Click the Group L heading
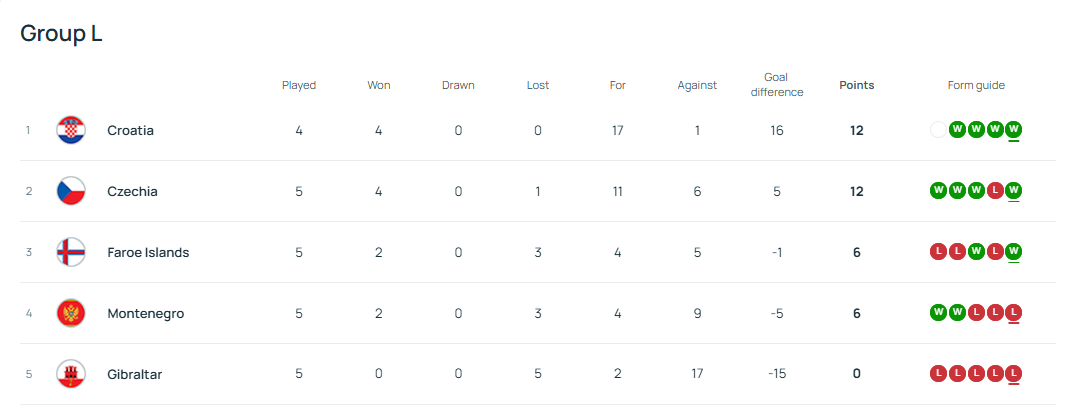The height and width of the screenshot is (420, 1074). pyautogui.click(x=61, y=34)
